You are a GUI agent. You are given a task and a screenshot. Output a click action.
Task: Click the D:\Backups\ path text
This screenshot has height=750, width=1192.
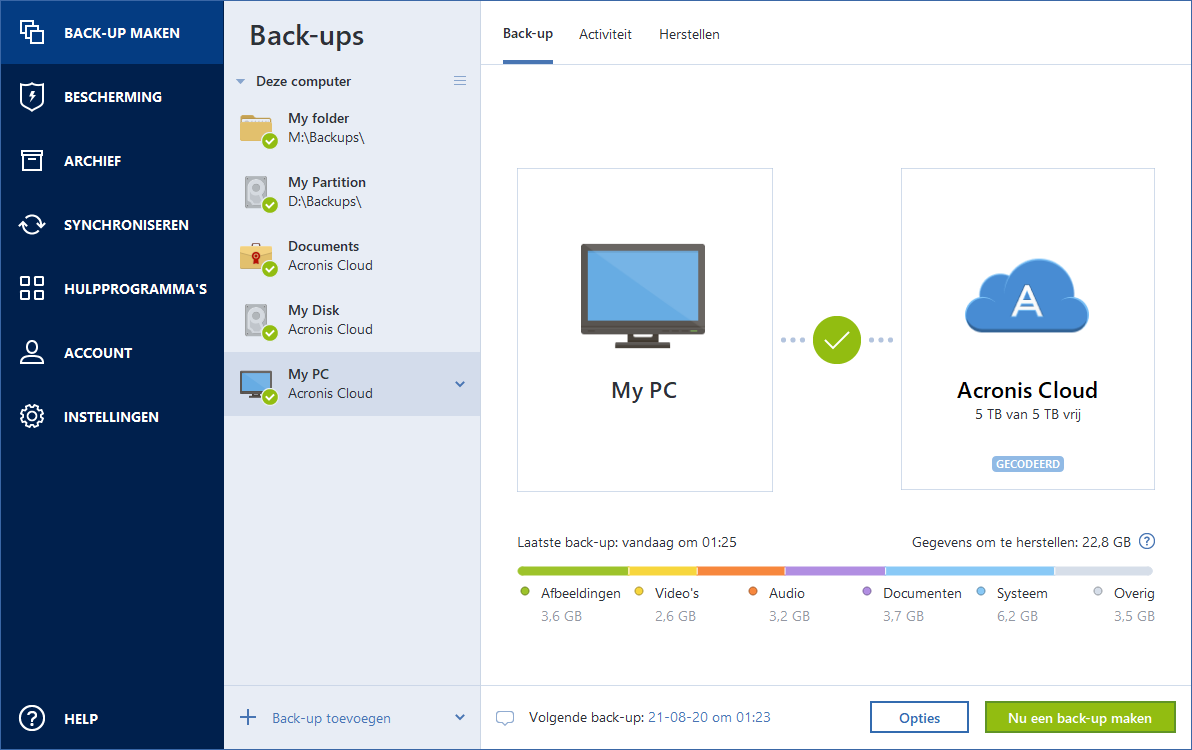[325, 201]
